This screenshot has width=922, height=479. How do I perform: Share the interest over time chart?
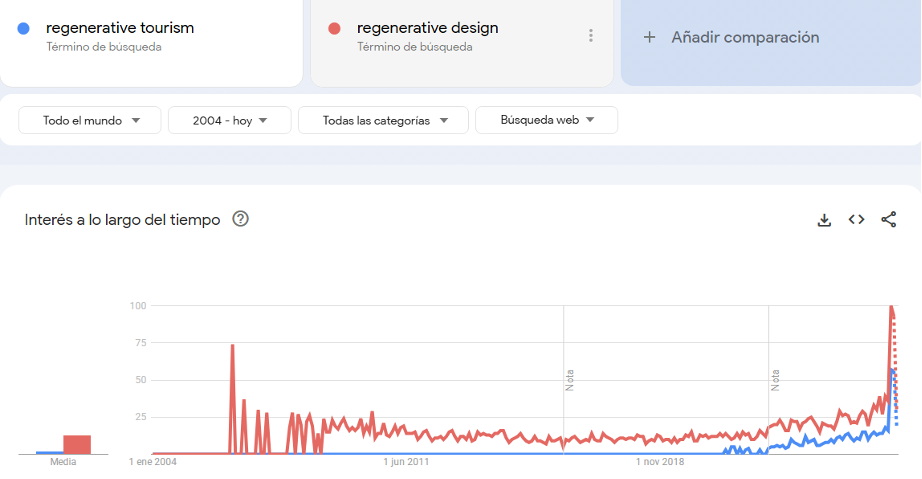point(888,220)
